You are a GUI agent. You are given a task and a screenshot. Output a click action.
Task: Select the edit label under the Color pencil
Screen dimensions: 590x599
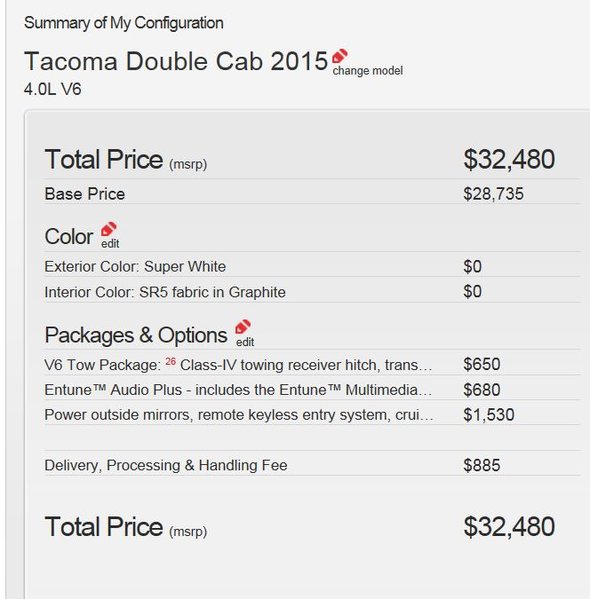pyautogui.click(x=110, y=244)
